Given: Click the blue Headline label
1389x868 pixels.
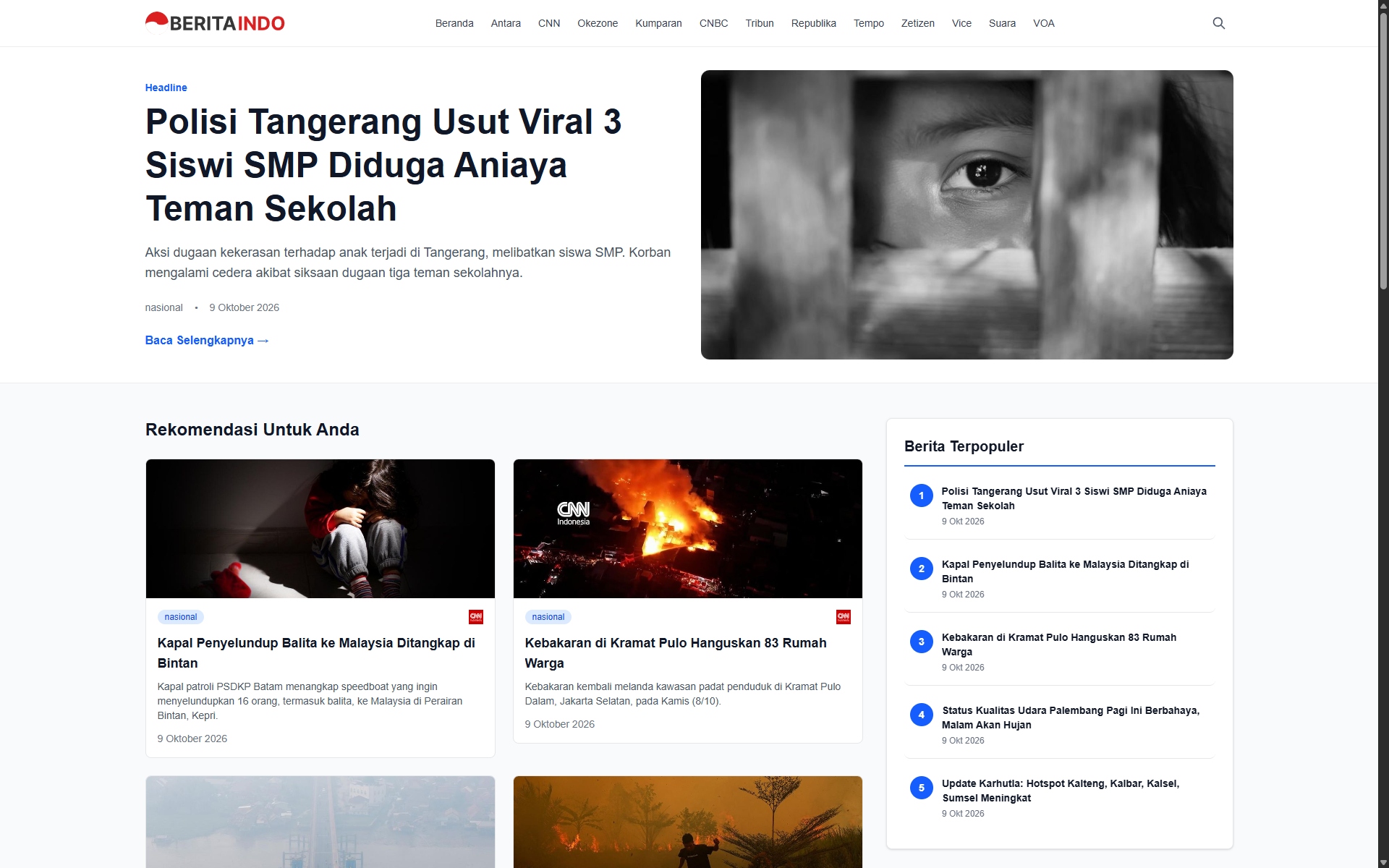Looking at the screenshot, I should 166,88.
